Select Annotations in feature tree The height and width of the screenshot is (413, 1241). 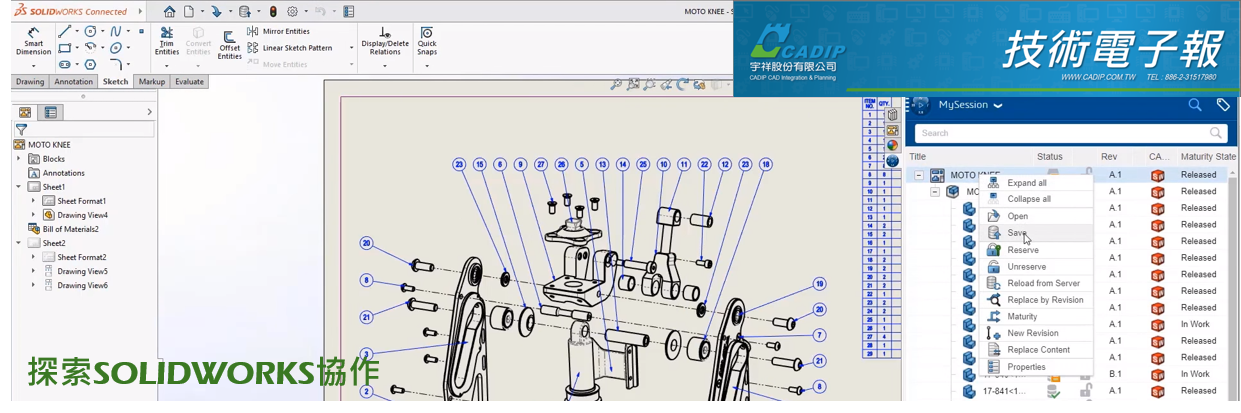[56, 173]
